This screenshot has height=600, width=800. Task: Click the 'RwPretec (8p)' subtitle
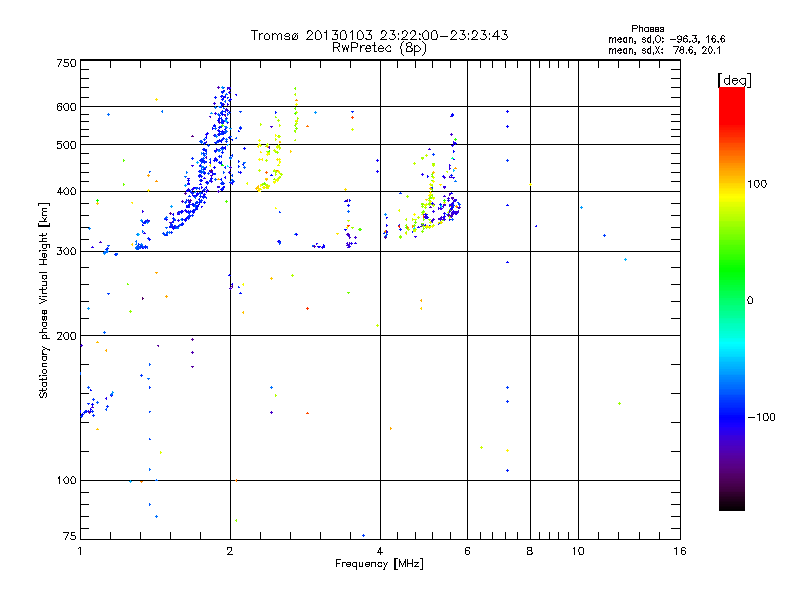click(379, 48)
